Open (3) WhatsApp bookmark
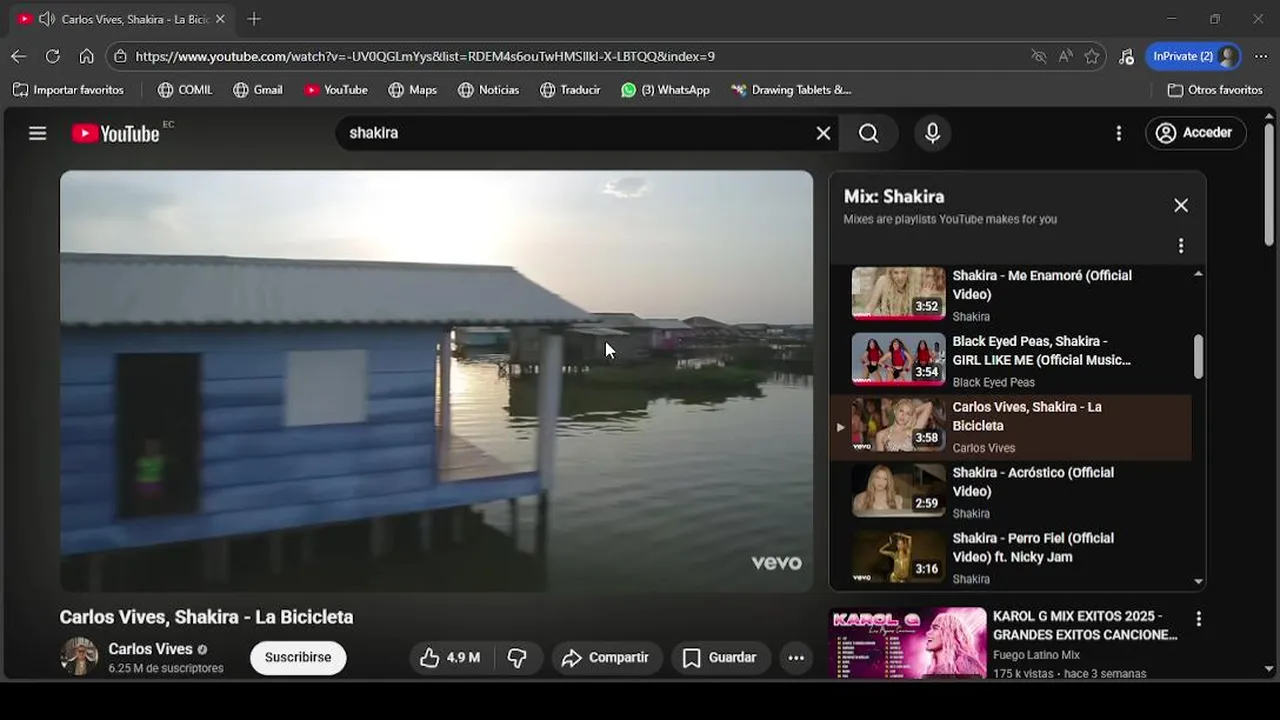 665,90
